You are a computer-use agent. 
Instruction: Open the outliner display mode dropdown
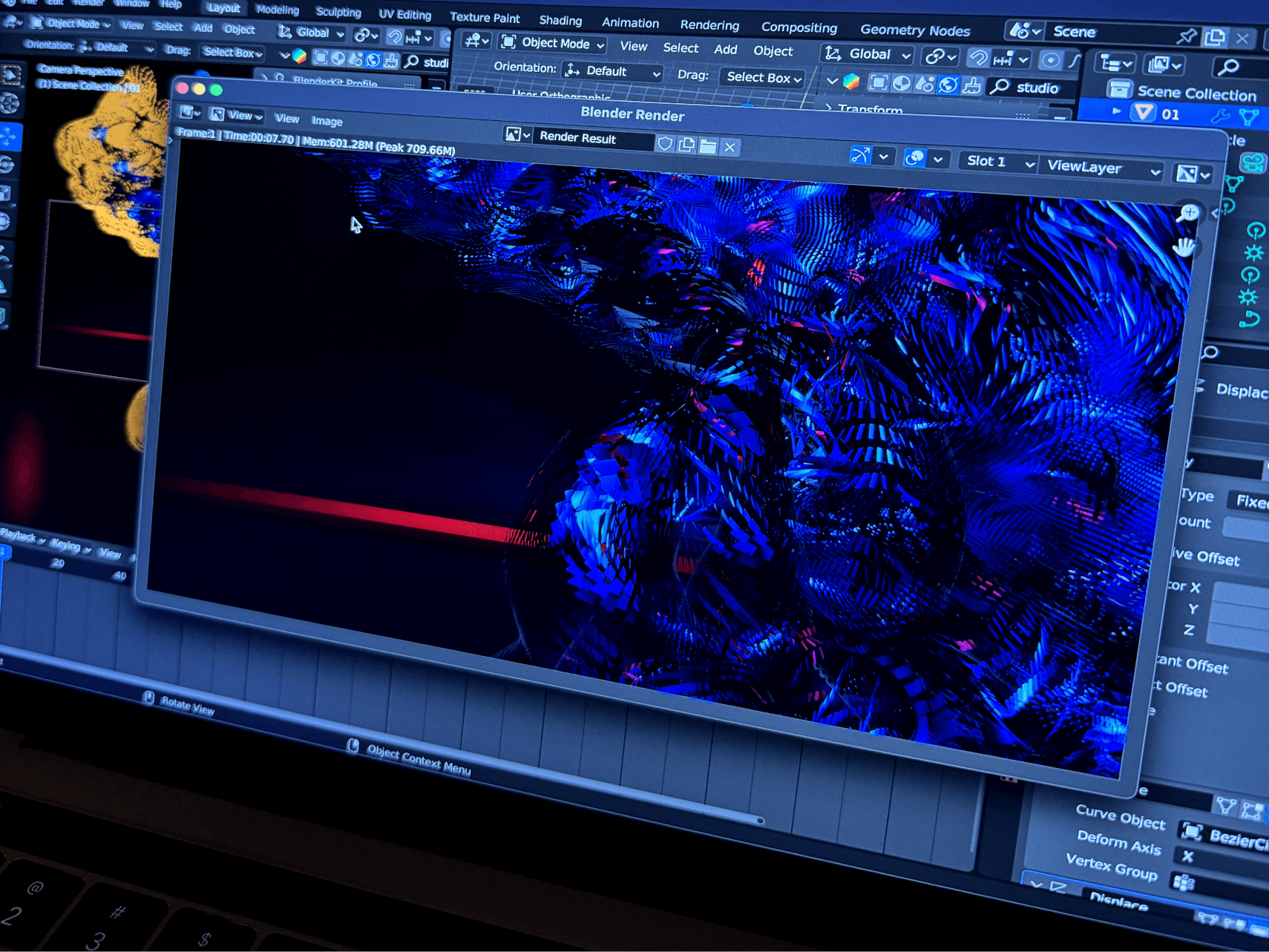click(x=1115, y=64)
